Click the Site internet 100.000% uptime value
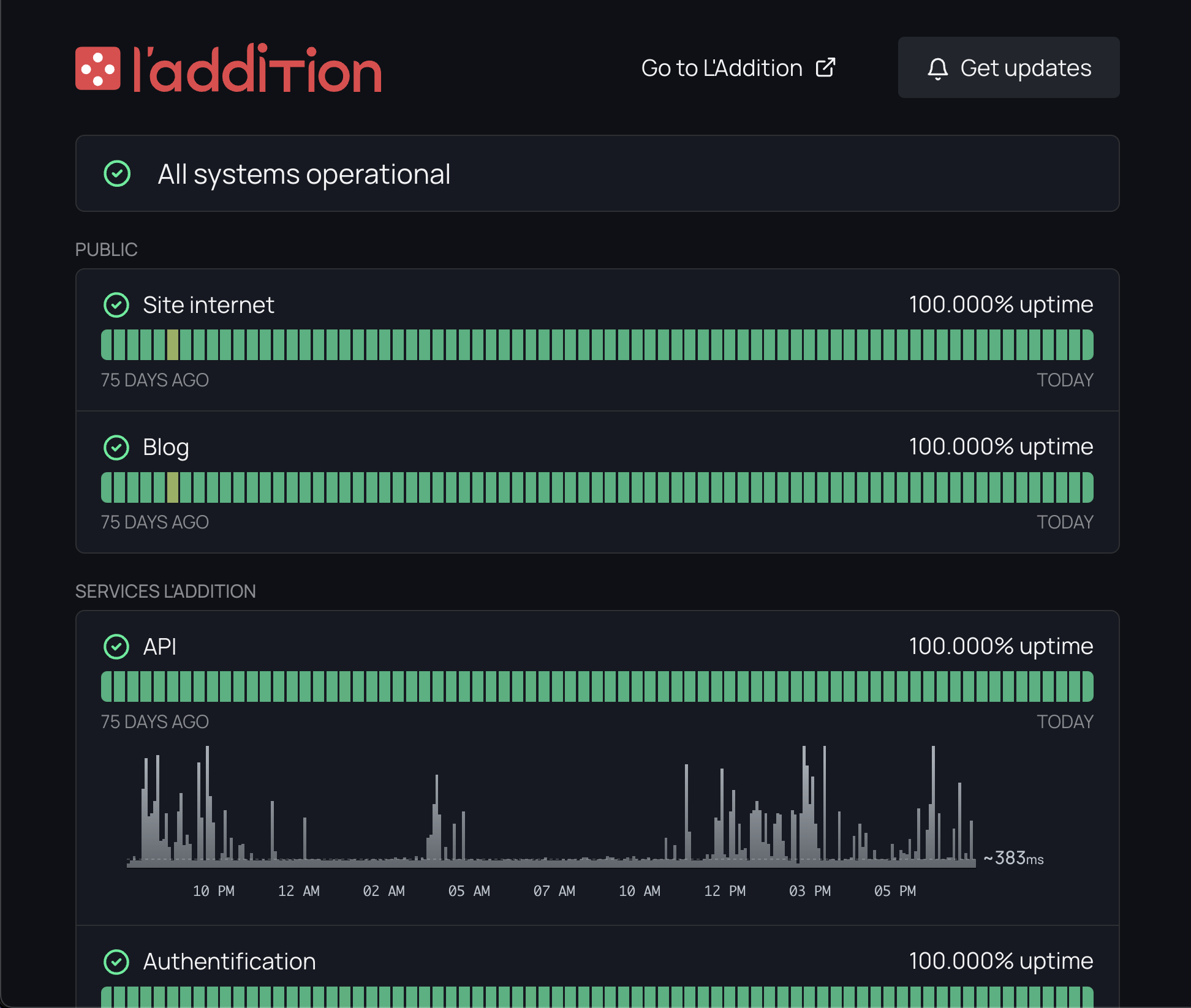The width and height of the screenshot is (1191, 1008). click(x=1001, y=304)
